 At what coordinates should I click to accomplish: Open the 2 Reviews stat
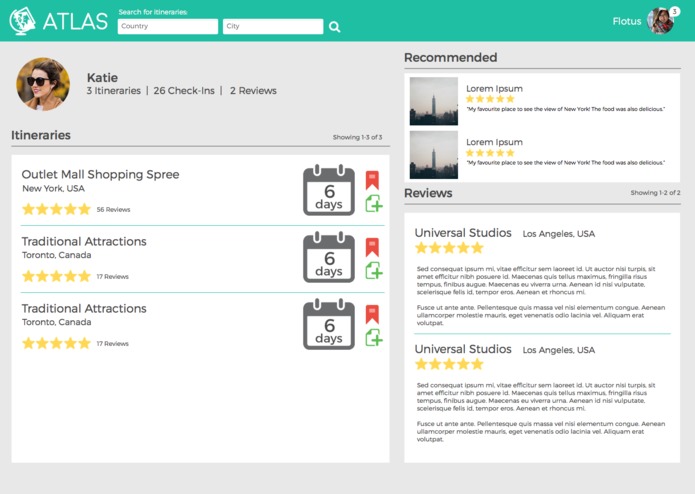(253, 91)
